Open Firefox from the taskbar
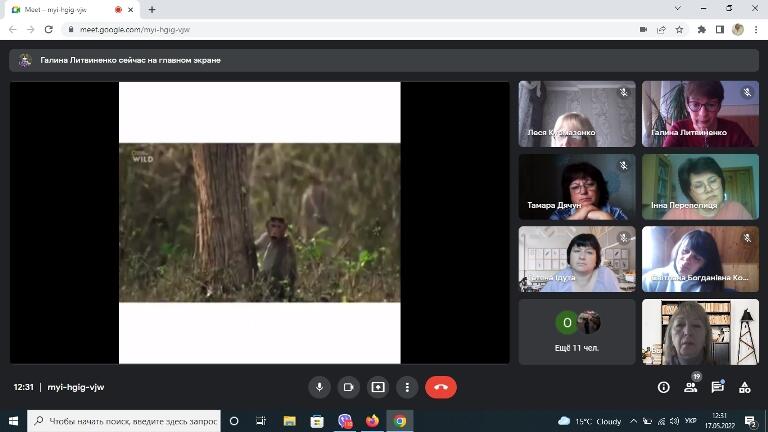The height and width of the screenshot is (432, 768). [x=372, y=421]
